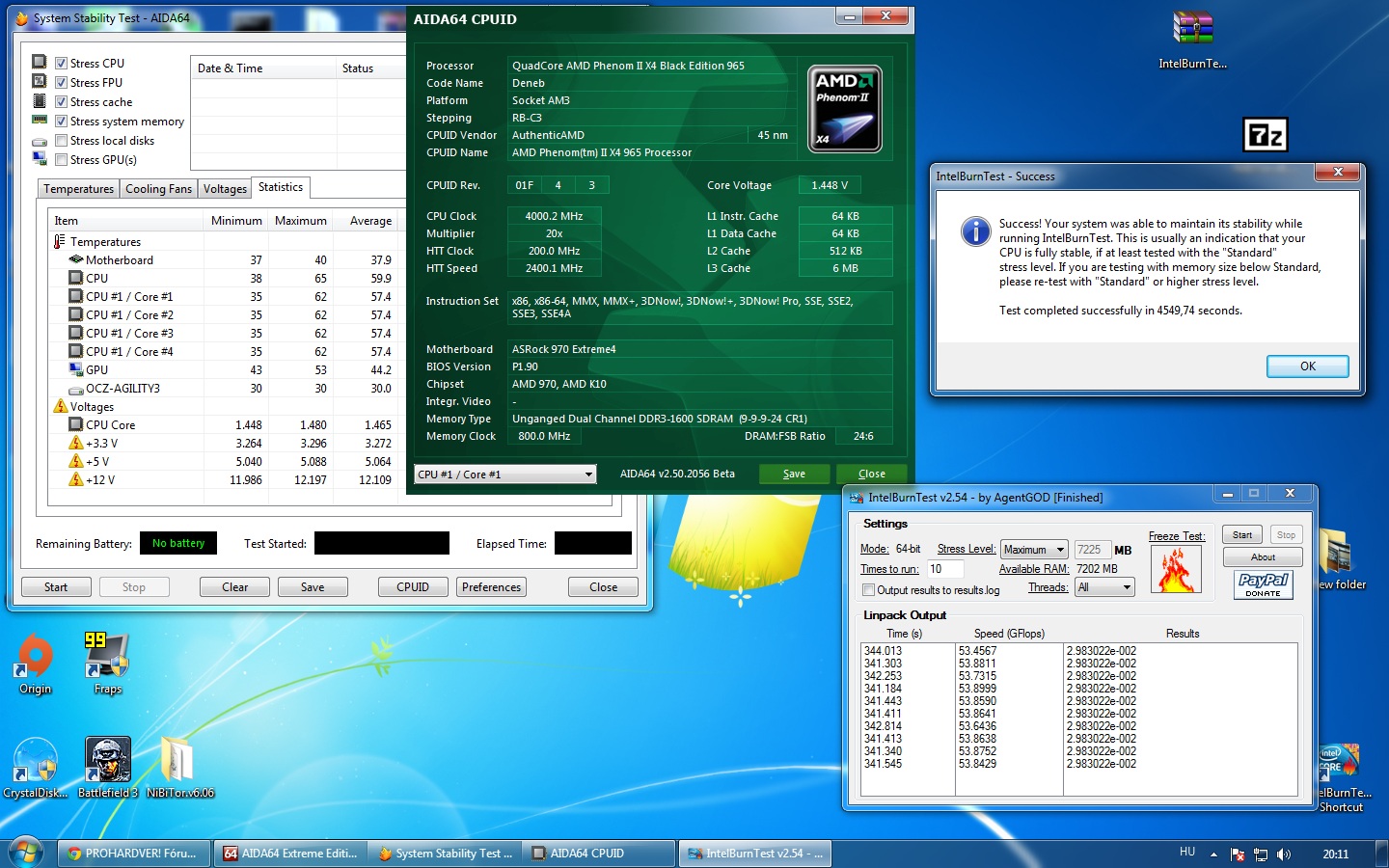Open the Windows Start orb

(x=26, y=853)
